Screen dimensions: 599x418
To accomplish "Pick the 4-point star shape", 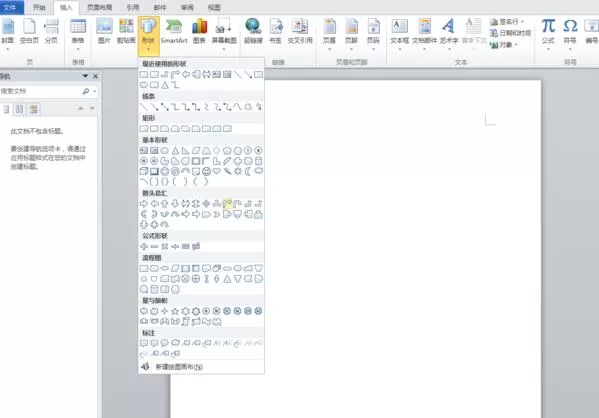I will (x=165, y=311).
